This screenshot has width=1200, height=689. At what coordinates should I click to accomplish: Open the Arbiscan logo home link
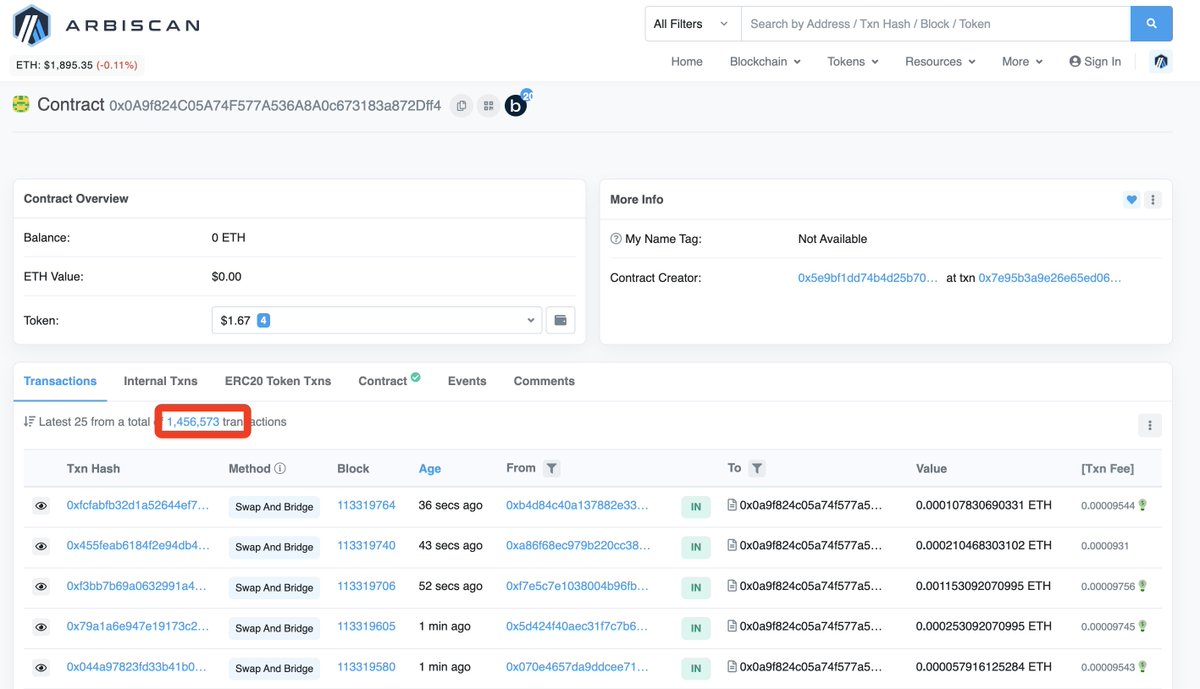point(106,25)
